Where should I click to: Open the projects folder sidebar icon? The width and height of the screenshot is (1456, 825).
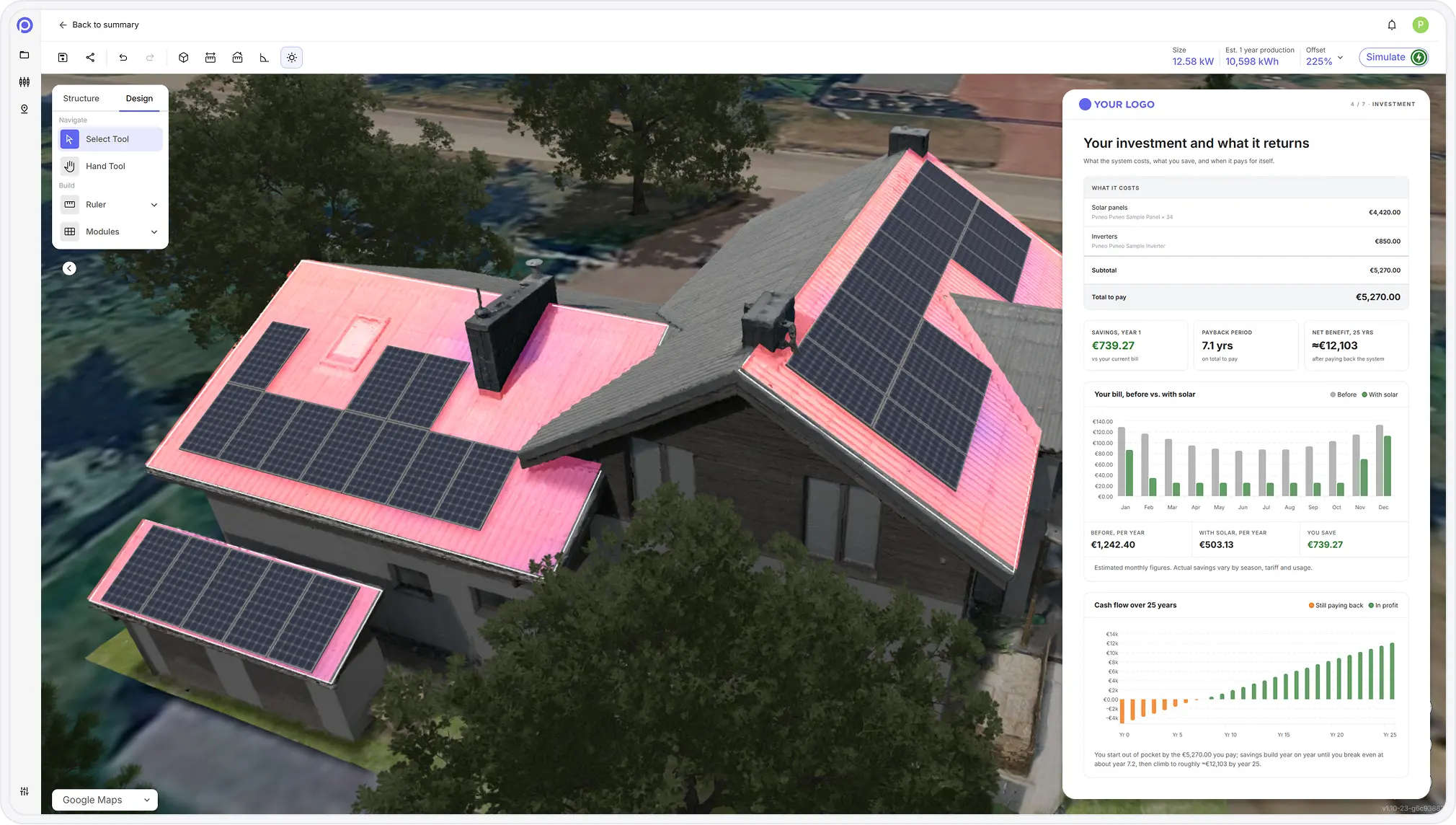[x=25, y=55]
